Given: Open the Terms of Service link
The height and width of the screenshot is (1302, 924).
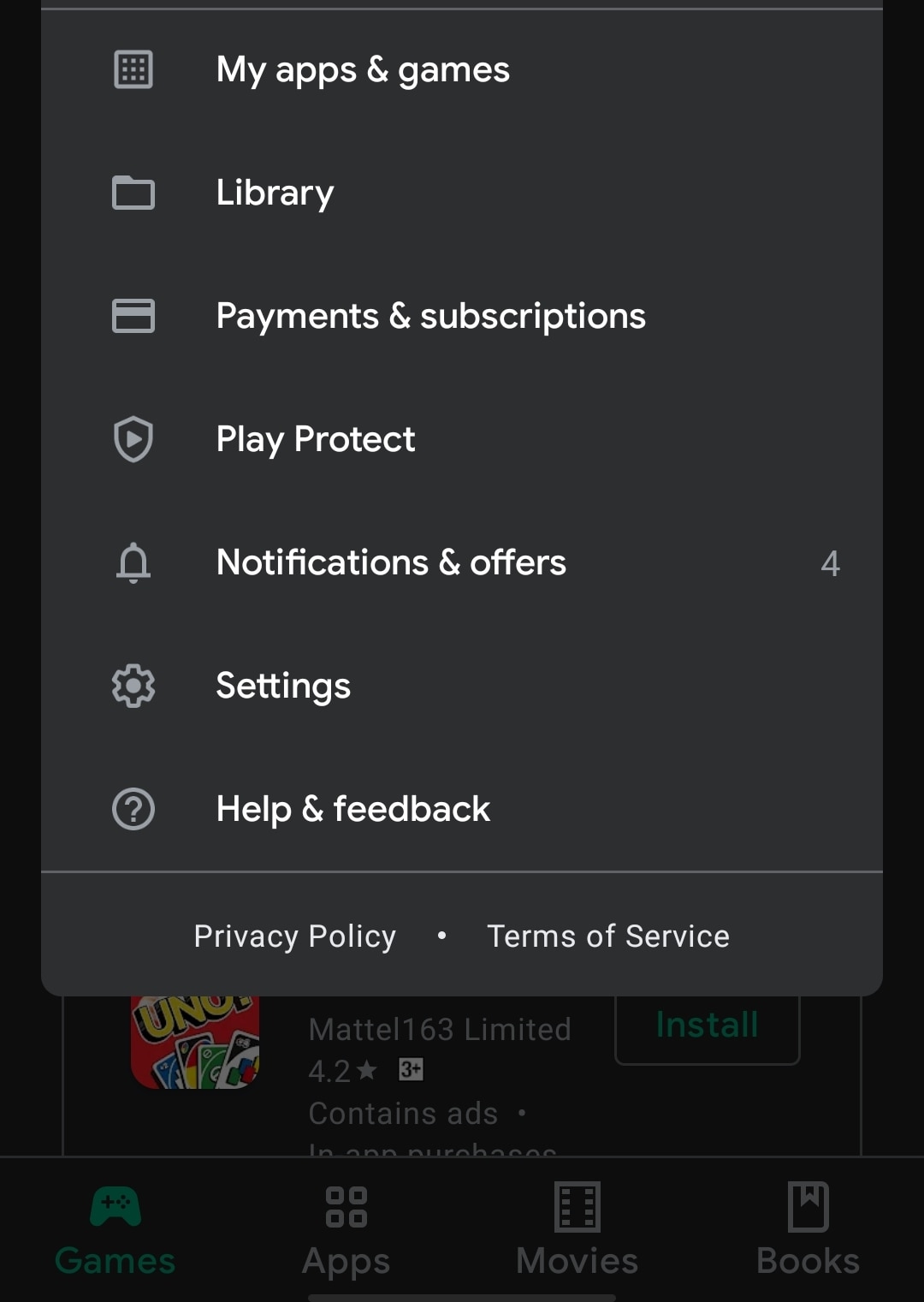Looking at the screenshot, I should click(608, 936).
